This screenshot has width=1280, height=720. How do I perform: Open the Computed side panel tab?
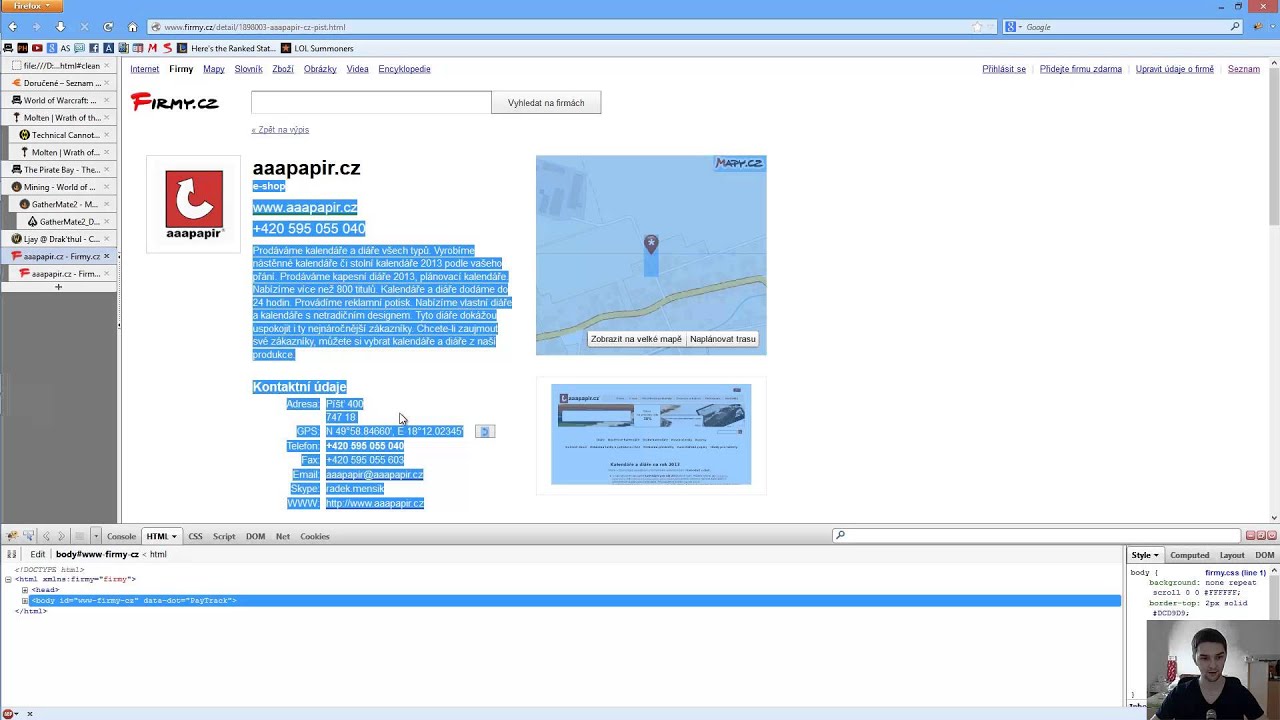tap(1189, 555)
